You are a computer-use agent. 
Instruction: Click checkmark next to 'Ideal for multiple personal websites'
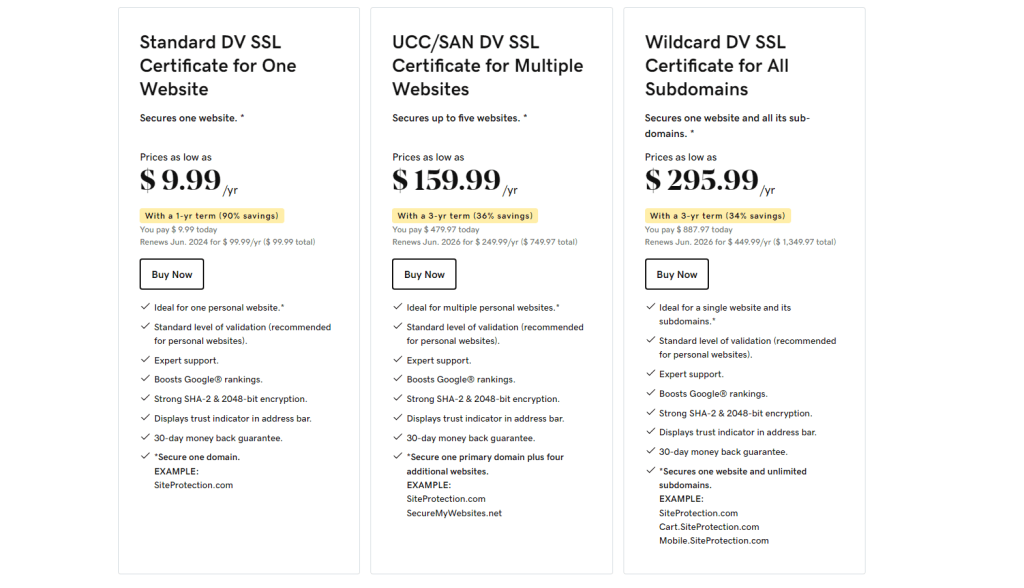click(x=398, y=306)
